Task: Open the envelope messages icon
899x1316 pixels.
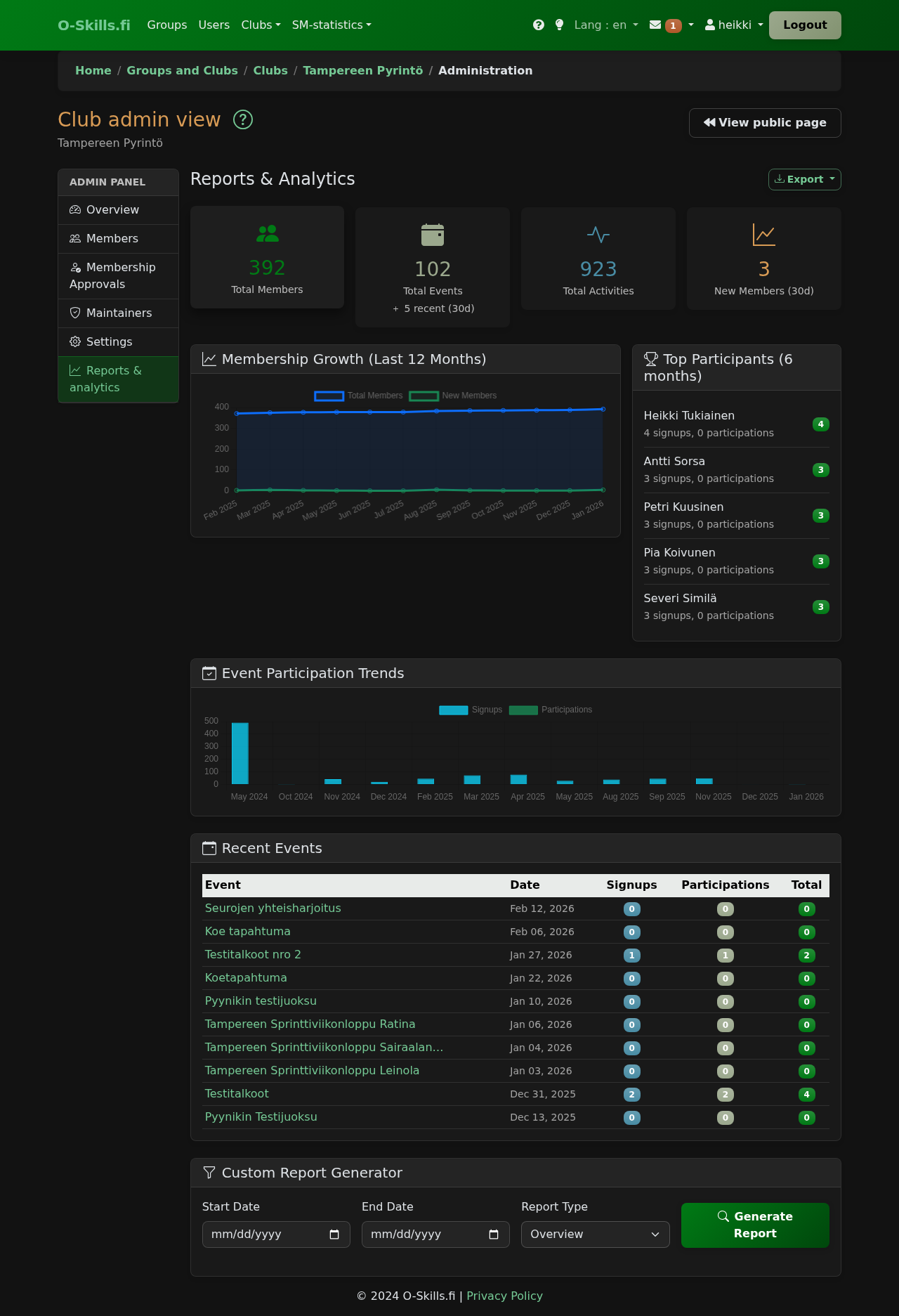Action: point(655,25)
